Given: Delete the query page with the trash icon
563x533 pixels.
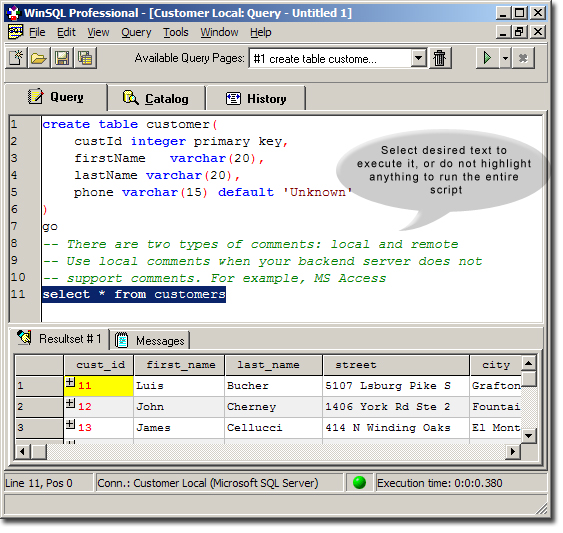Looking at the screenshot, I should [x=439, y=58].
